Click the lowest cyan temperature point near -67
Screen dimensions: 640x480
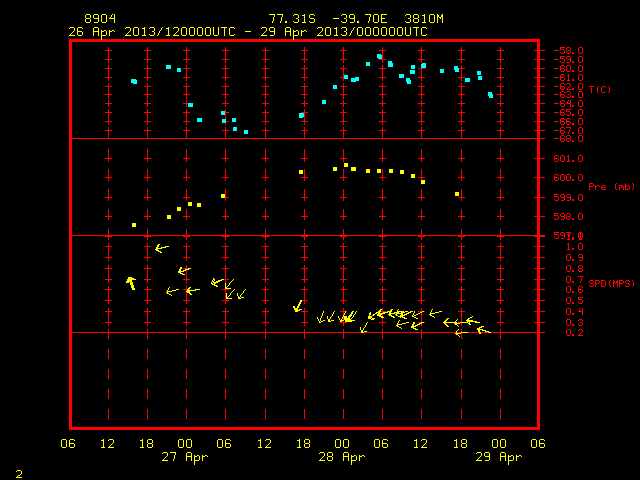click(x=246, y=132)
